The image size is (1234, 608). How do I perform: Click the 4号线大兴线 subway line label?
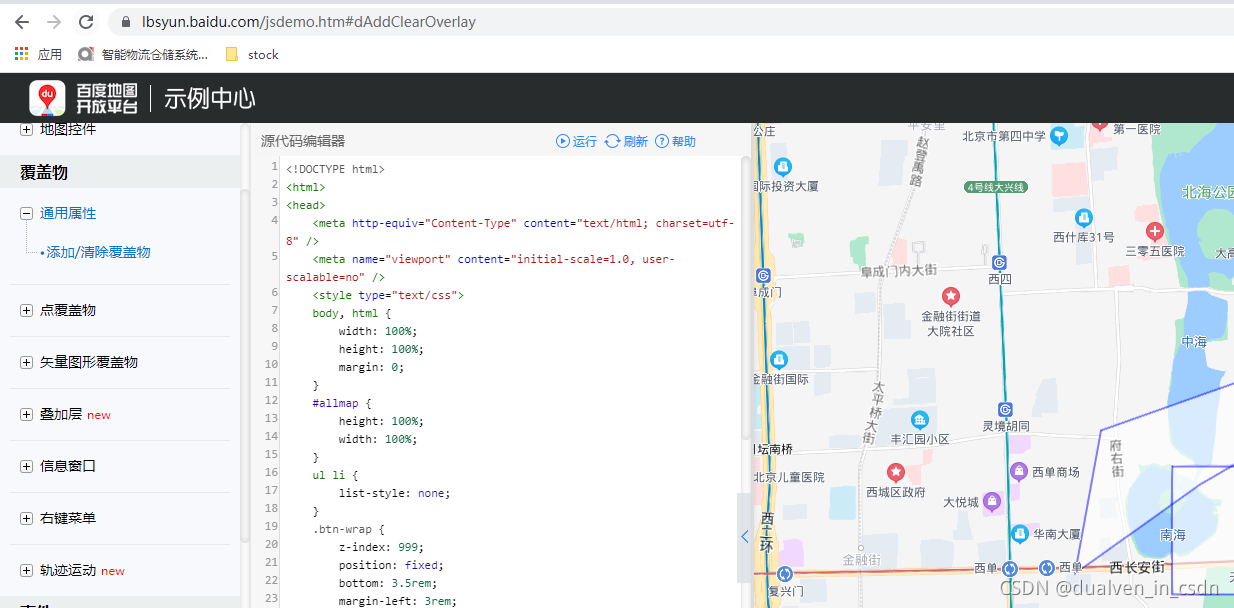(x=995, y=188)
